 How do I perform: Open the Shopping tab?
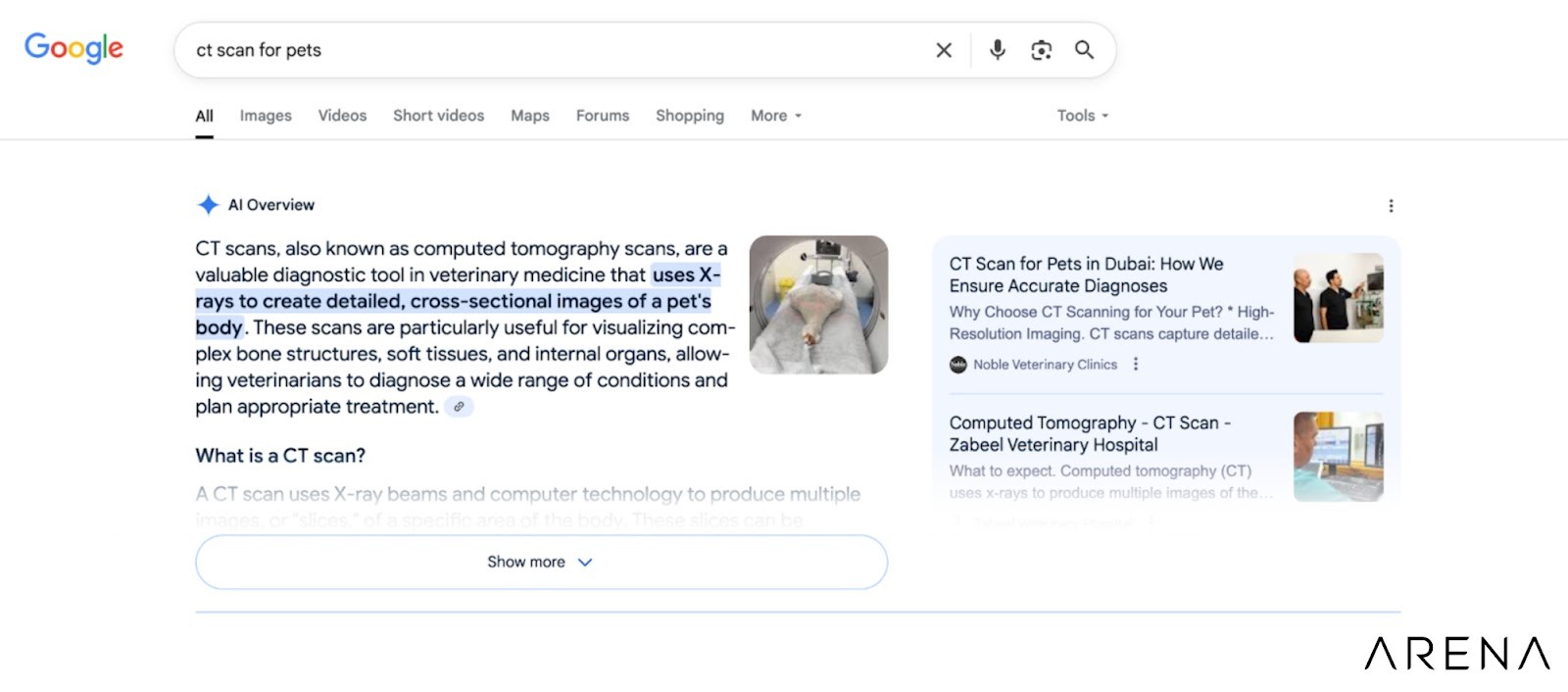[690, 116]
